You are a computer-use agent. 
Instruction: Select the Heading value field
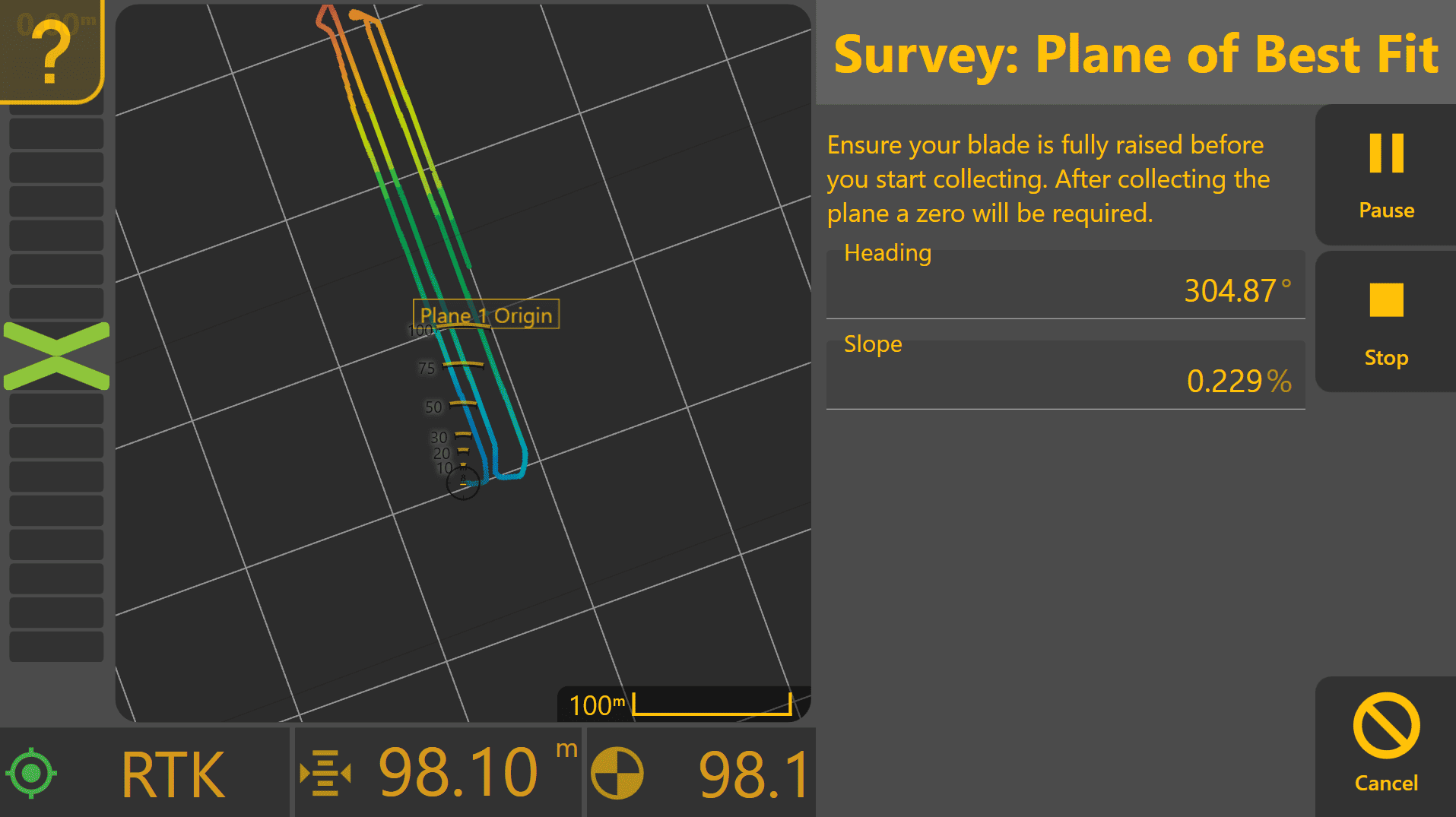[x=1065, y=284]
